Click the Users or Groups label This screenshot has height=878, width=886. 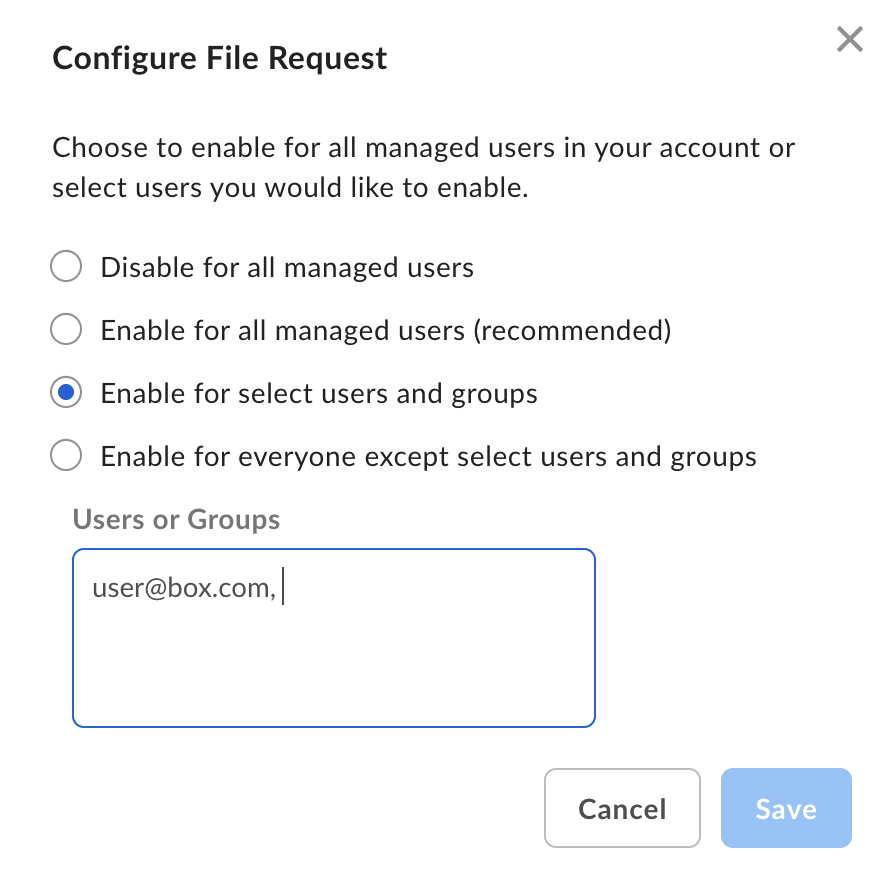pyautogui.click(x=175, y=519)
